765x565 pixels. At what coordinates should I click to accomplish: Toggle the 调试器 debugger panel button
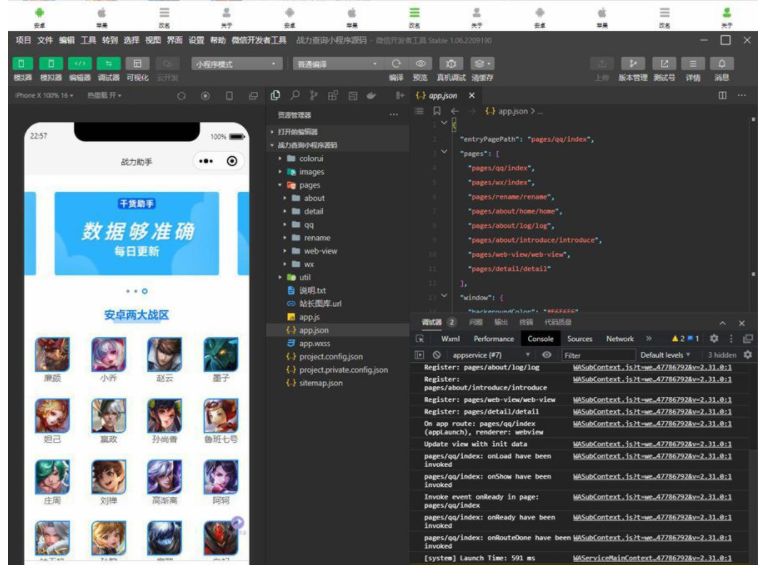tap(109, 64)
